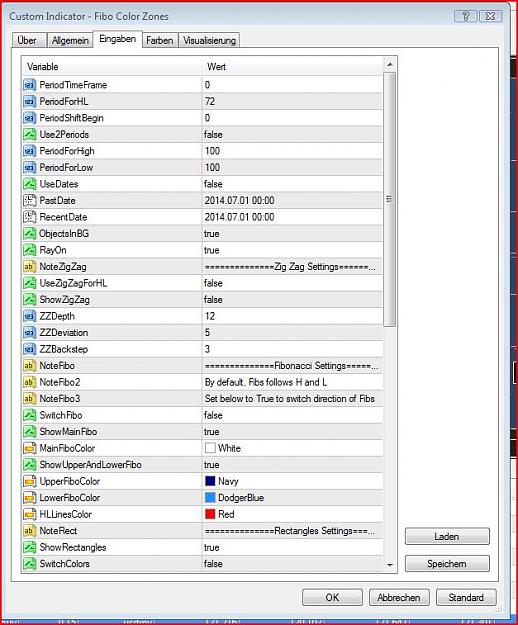Click the datetime icon beside PastDate
Screen dimensions: 518x625
[x=29, y=200]
